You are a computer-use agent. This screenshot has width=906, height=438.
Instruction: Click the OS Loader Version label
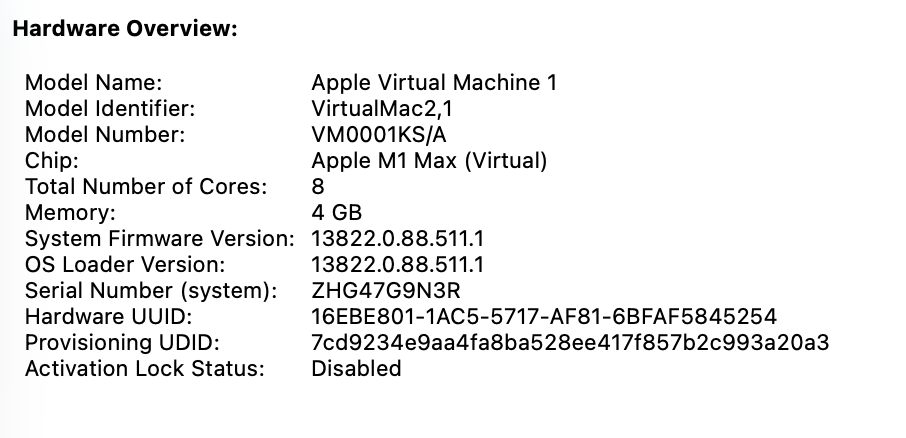tap(125, 264)
